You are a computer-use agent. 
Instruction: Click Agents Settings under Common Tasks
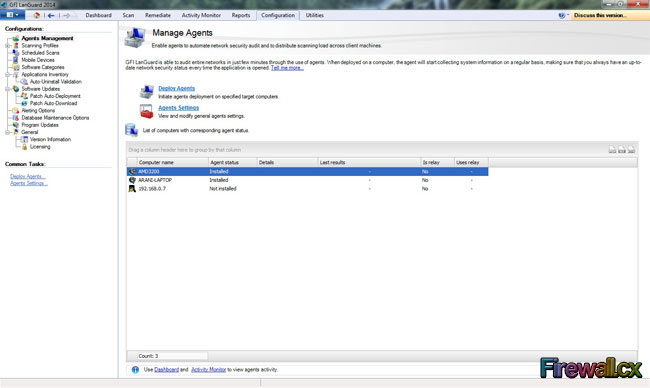pyautogui.click(x=29, y=183)
